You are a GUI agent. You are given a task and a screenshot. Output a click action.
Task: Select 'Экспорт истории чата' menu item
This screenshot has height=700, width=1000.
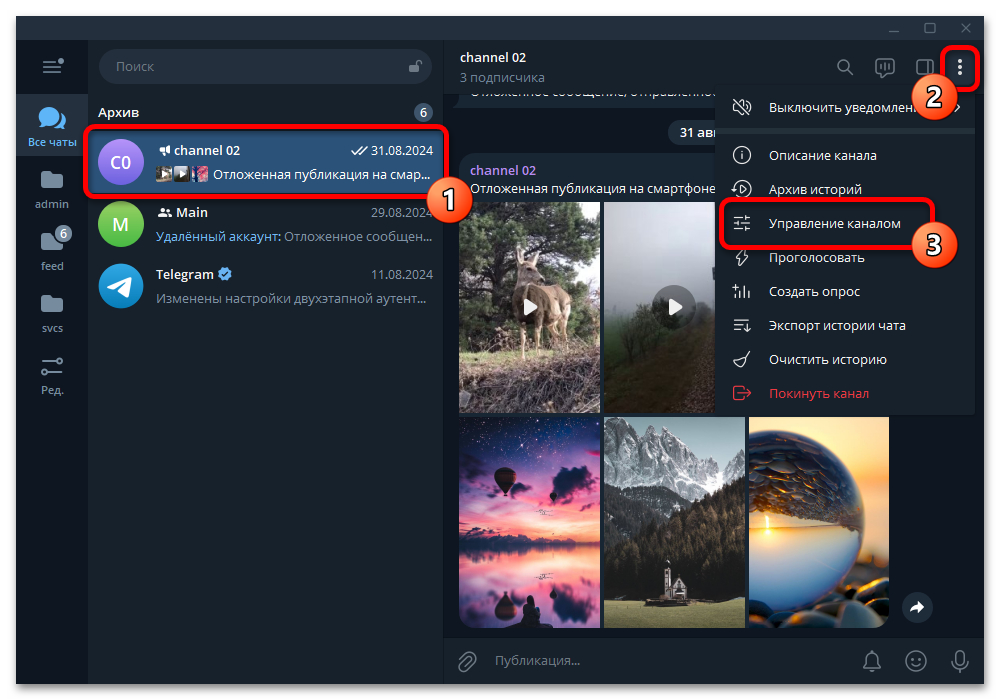pos(845,325)
